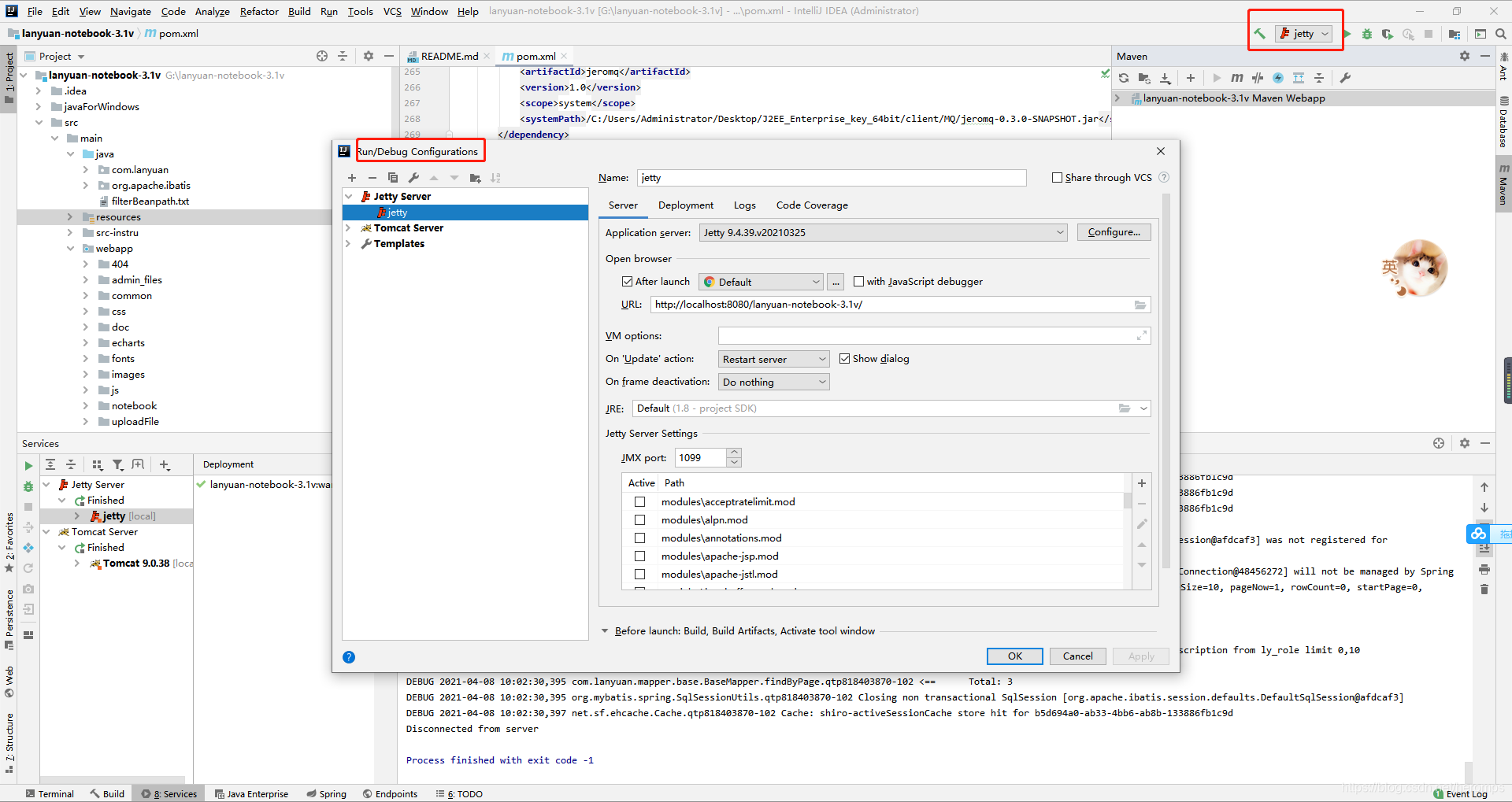Screen dimensions: 1512x802
Task: Click the URL input field
Action: pos(900,305)
